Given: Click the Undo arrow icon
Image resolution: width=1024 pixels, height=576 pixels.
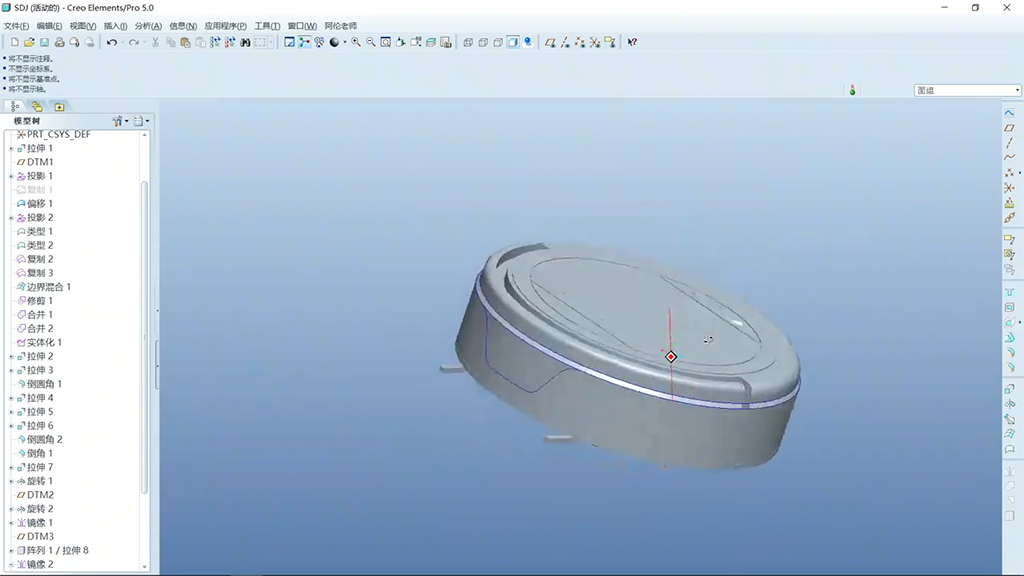Looking at the screenshot, I should 111,42.
